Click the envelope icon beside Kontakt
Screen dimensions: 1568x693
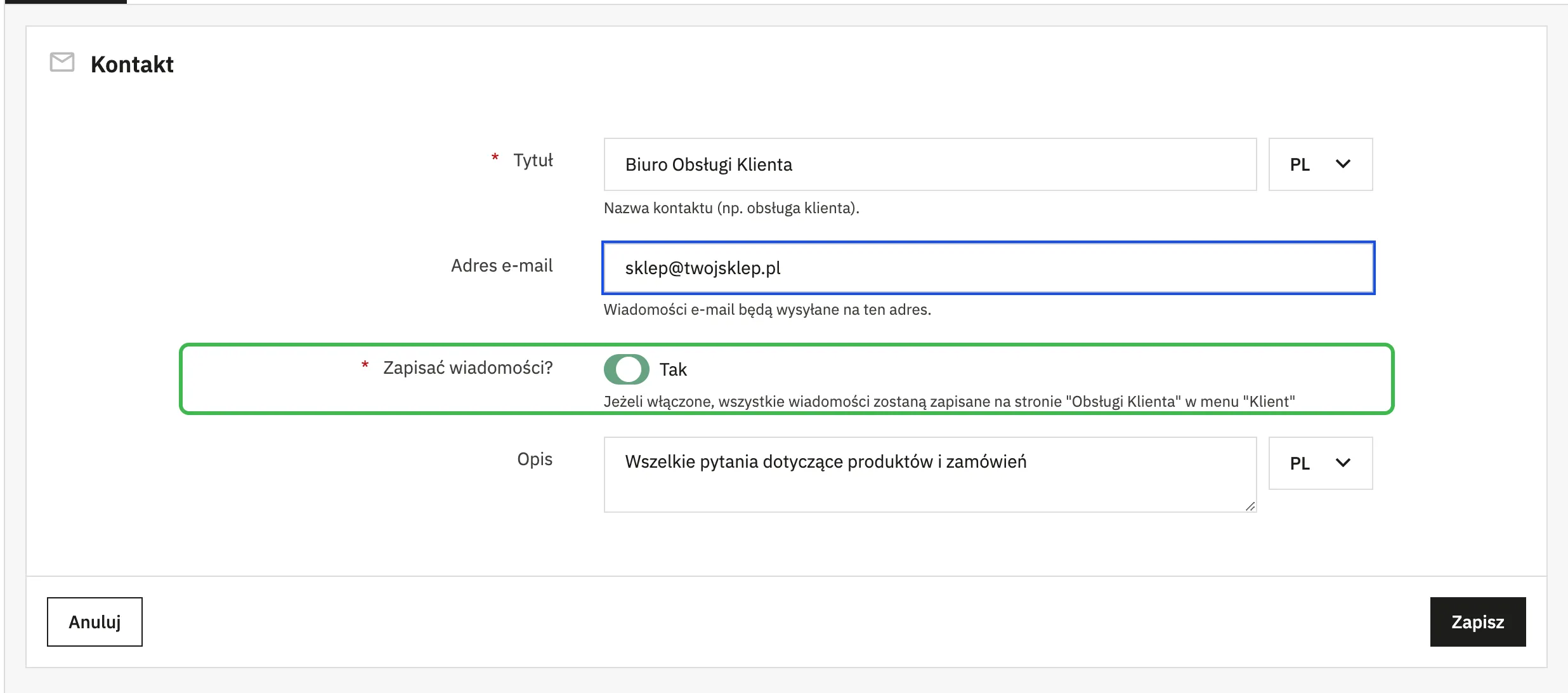point(62,62)
